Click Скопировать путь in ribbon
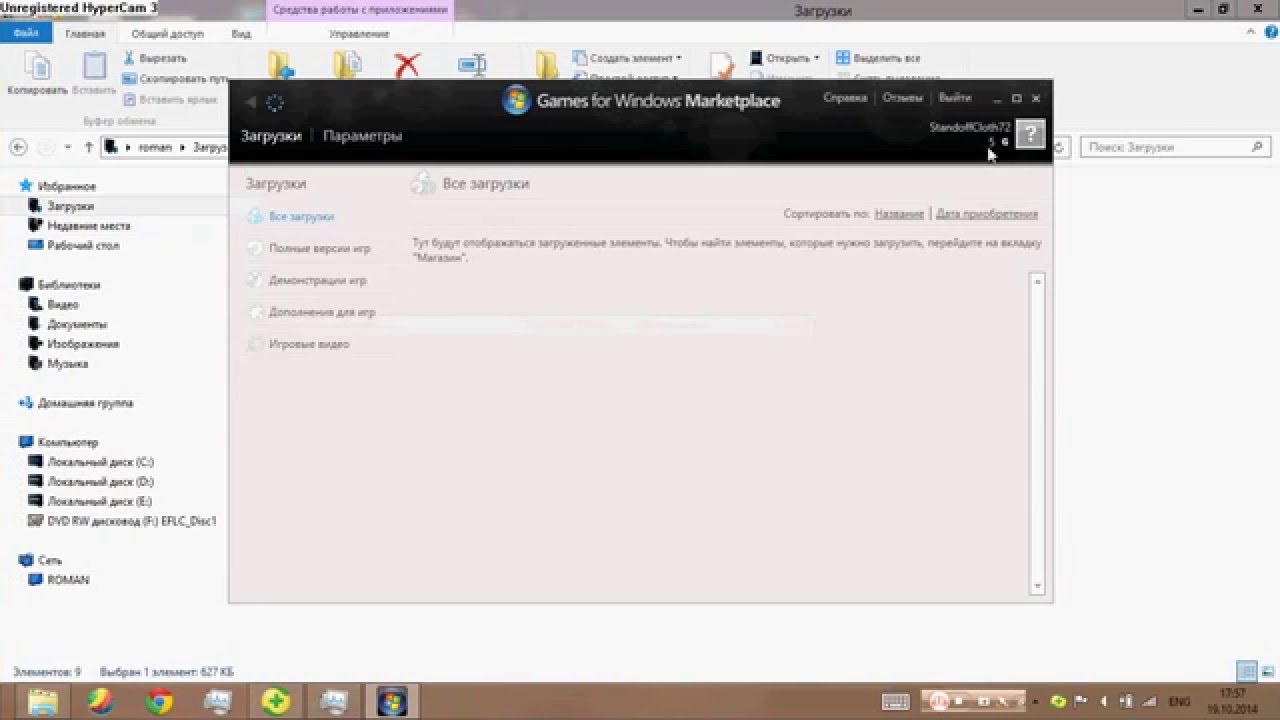This screenshot has height=720, width=1280. pos(175,78)
